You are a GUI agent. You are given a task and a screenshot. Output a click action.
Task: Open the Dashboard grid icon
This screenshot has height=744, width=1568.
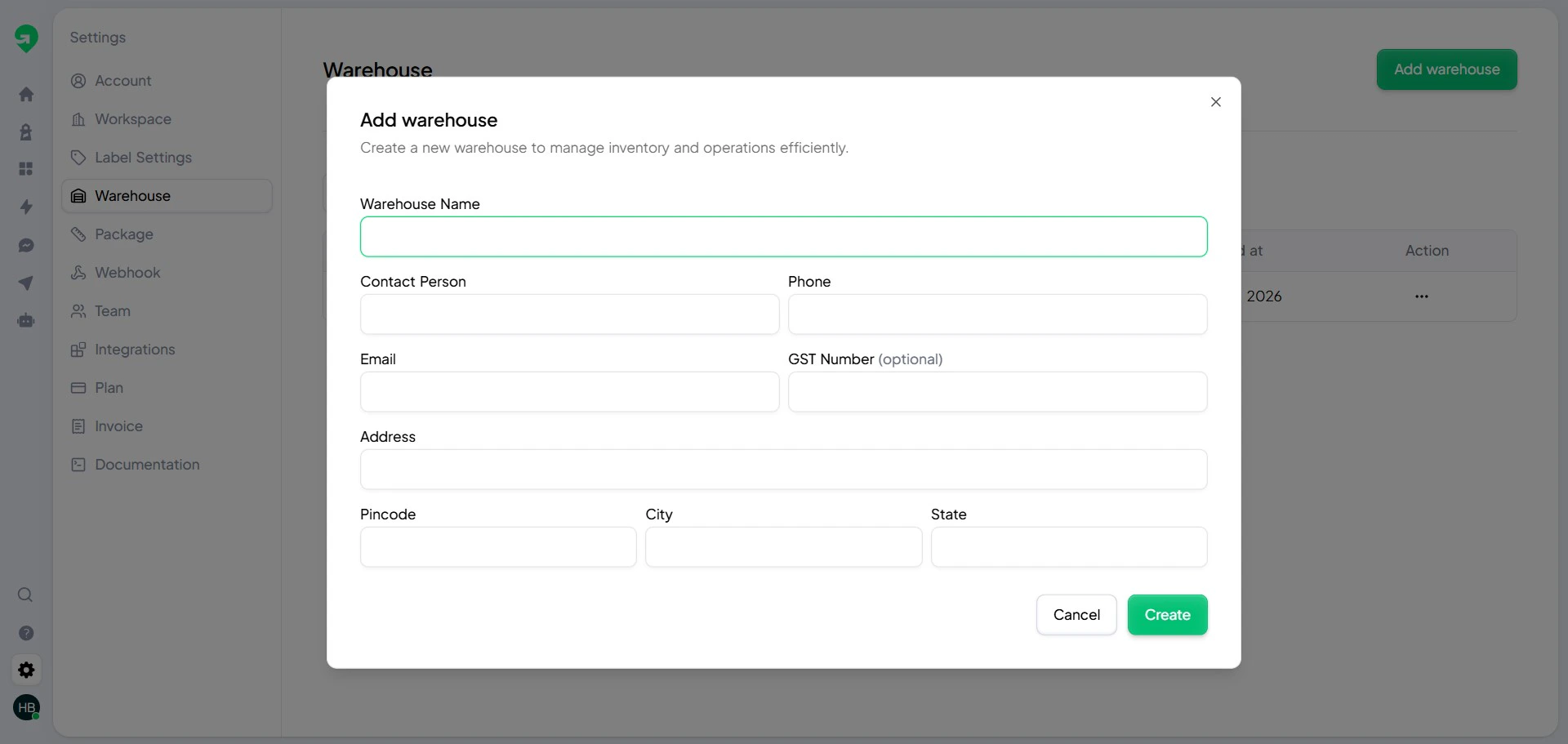(26, 168)
